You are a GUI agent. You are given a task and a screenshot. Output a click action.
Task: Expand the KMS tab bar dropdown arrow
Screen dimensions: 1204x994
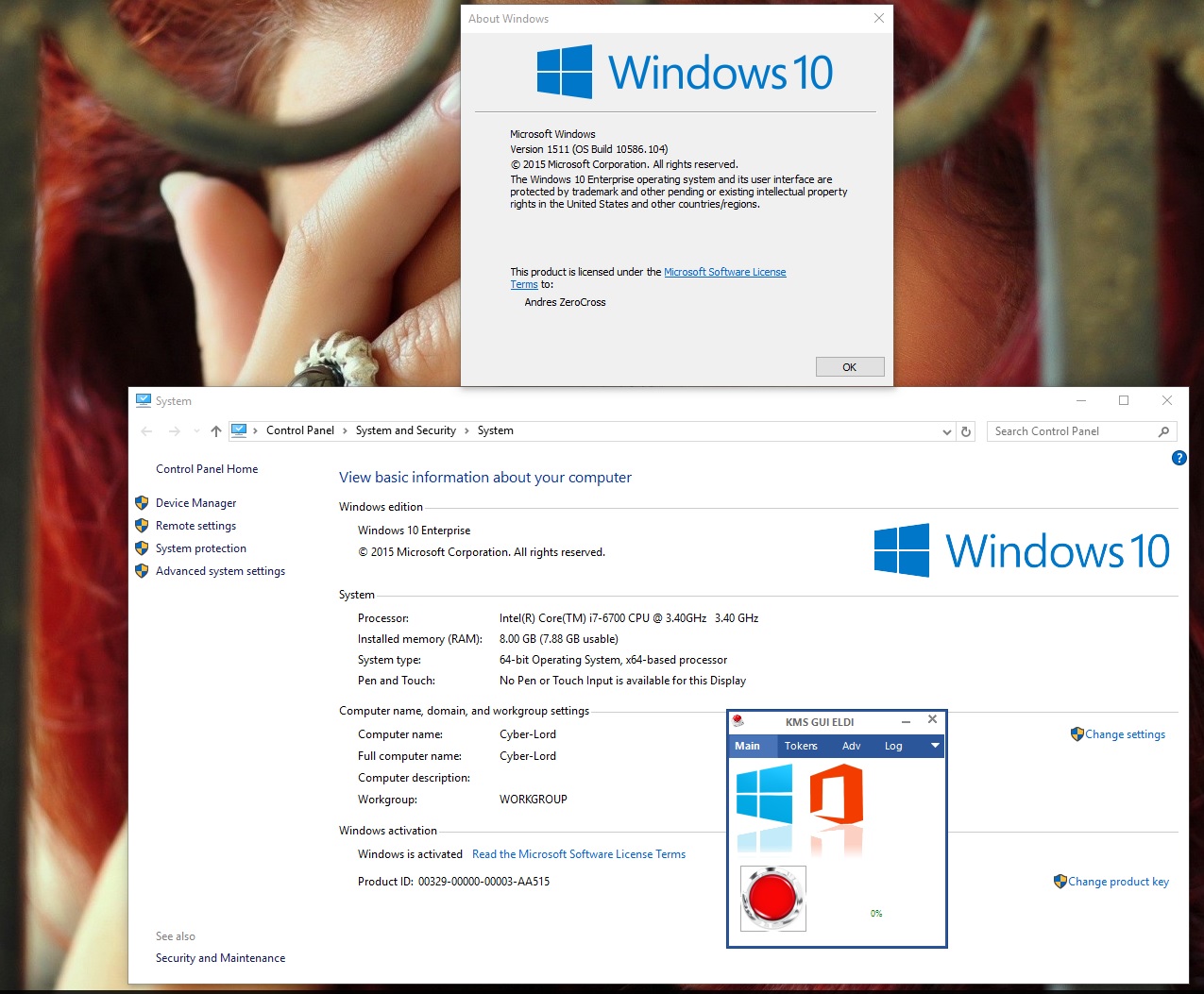(935, 746)
